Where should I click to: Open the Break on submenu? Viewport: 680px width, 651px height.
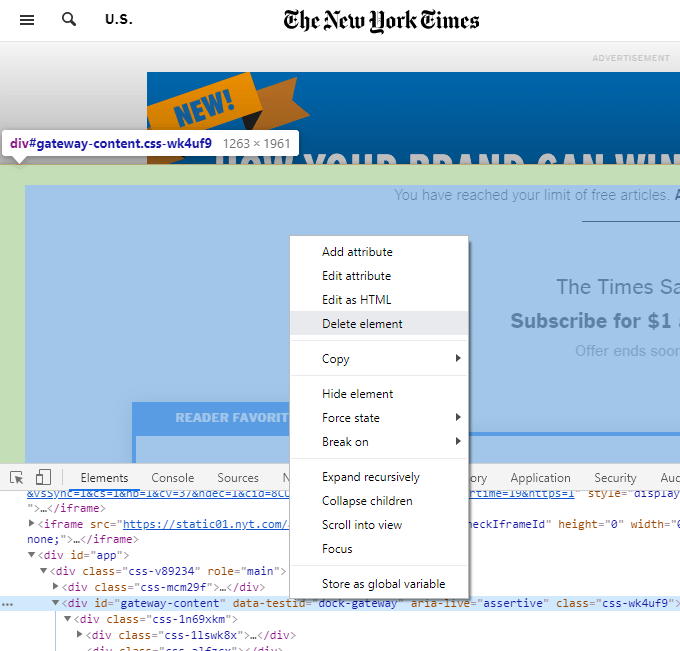tap(378, 442)
